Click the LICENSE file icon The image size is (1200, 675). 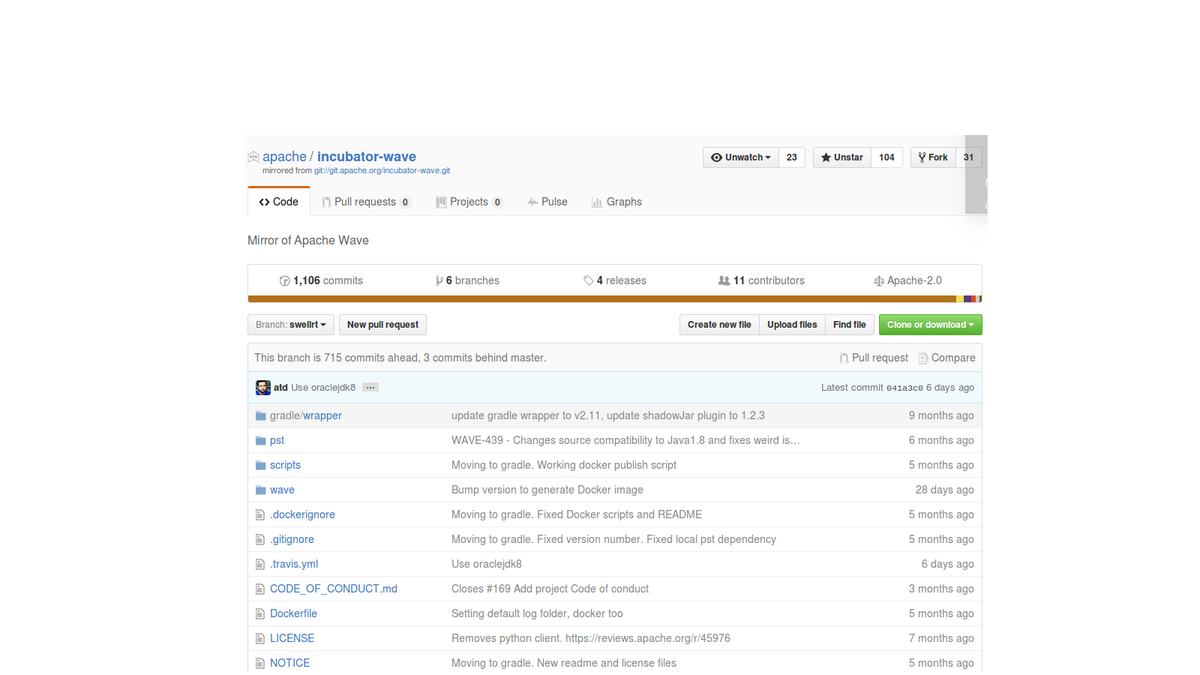tap(260, 638)
